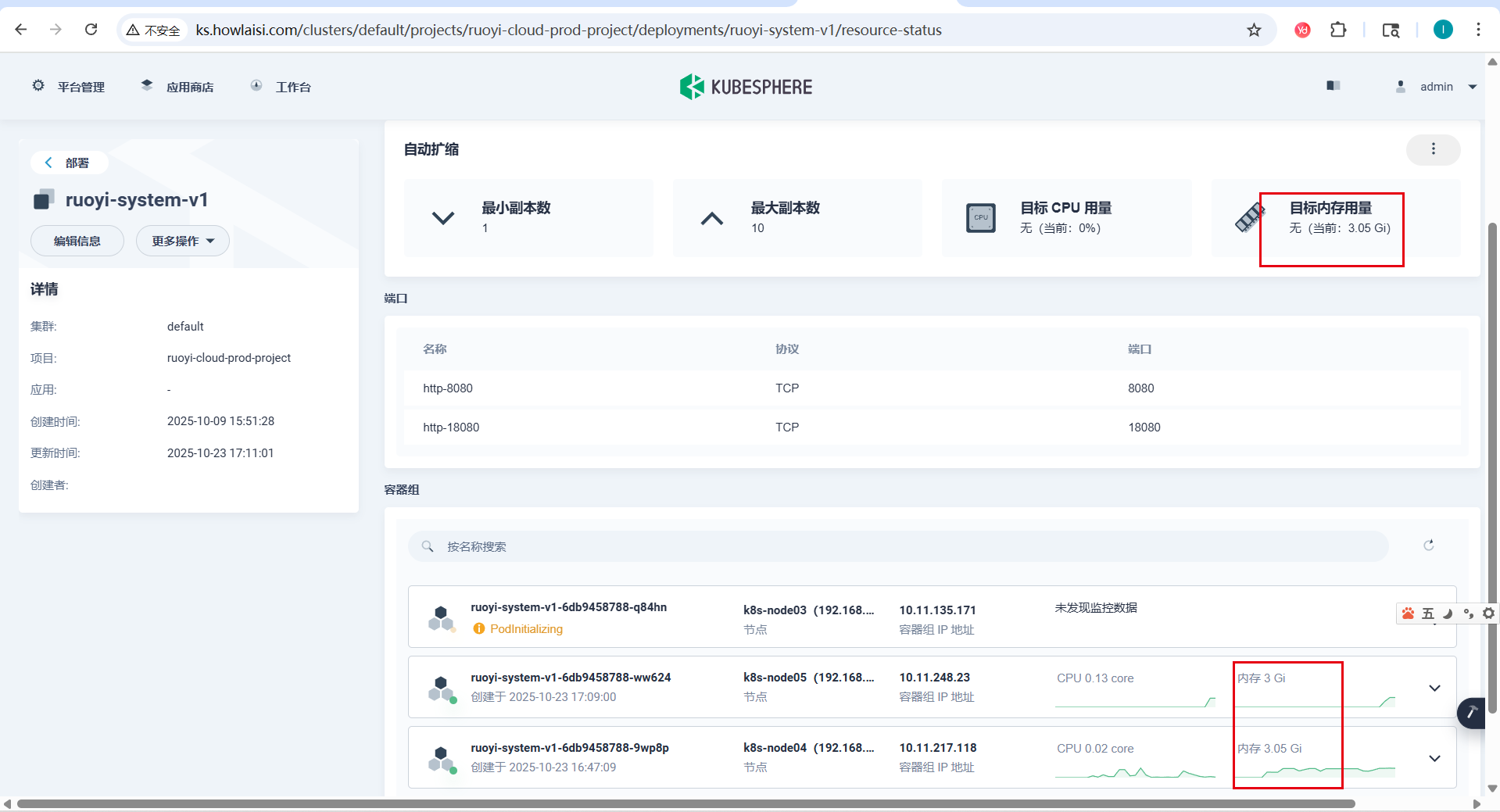Expand the 更多操作 dropdown
This screenshot has height=812, width=1500.
[x=182, y=241]
